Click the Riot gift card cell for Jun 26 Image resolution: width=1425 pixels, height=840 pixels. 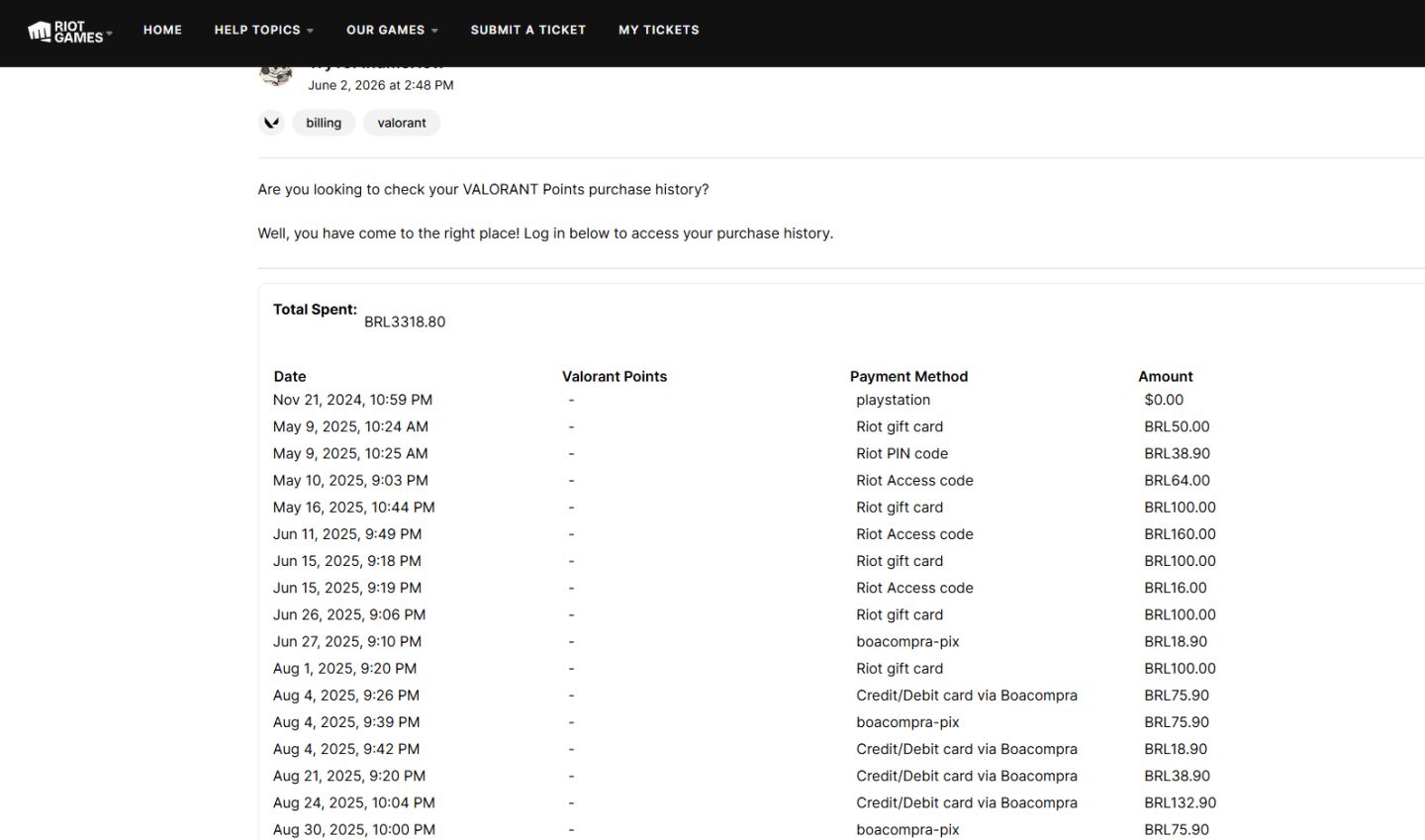pyautogui.click(x=900, y=614)
